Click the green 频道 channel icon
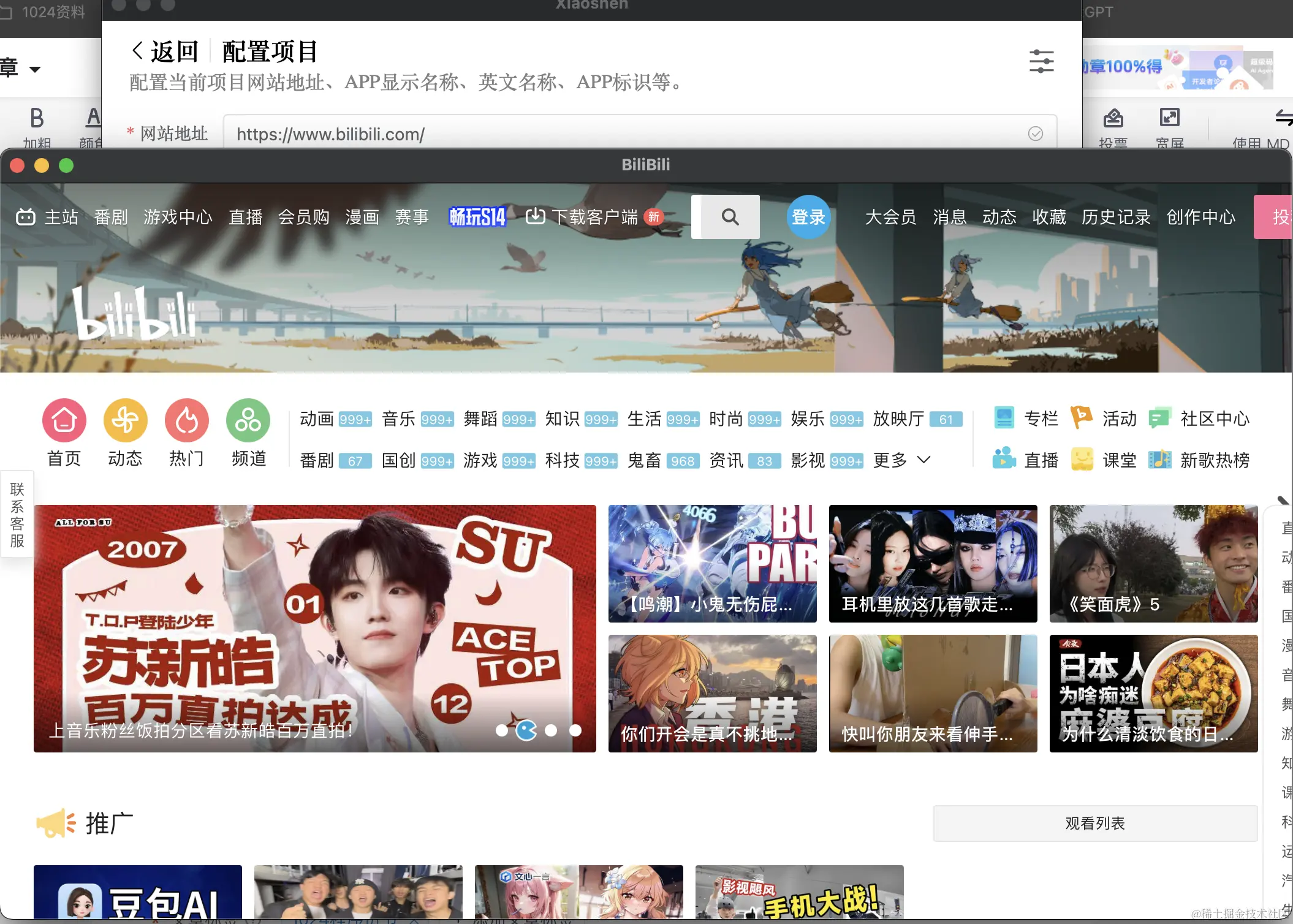The width and height of the screenshot is (1293, 924). pos(248,420)
